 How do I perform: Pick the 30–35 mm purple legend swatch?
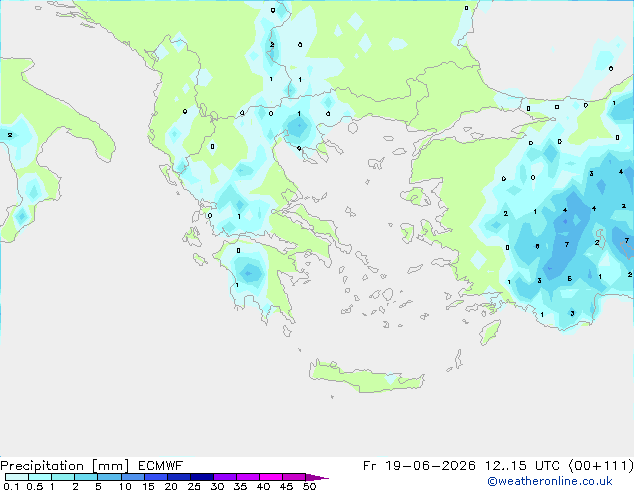tap(224, 477)
